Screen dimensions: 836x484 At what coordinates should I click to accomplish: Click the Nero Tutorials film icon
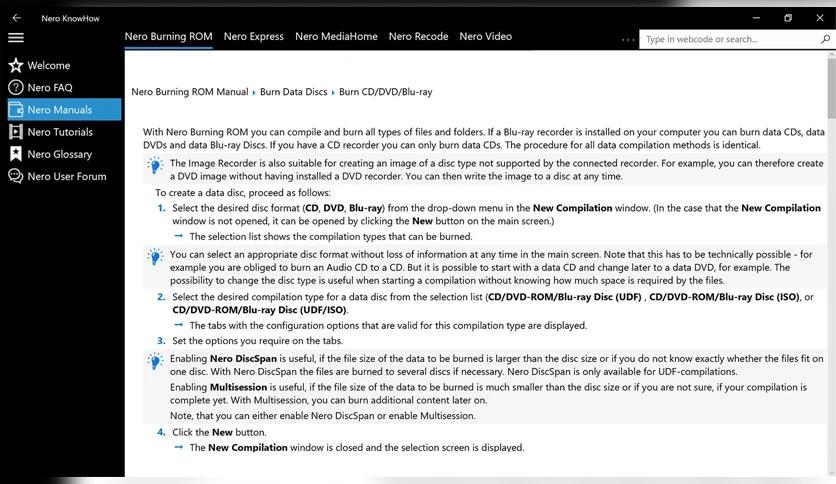[x=15, y=132]
